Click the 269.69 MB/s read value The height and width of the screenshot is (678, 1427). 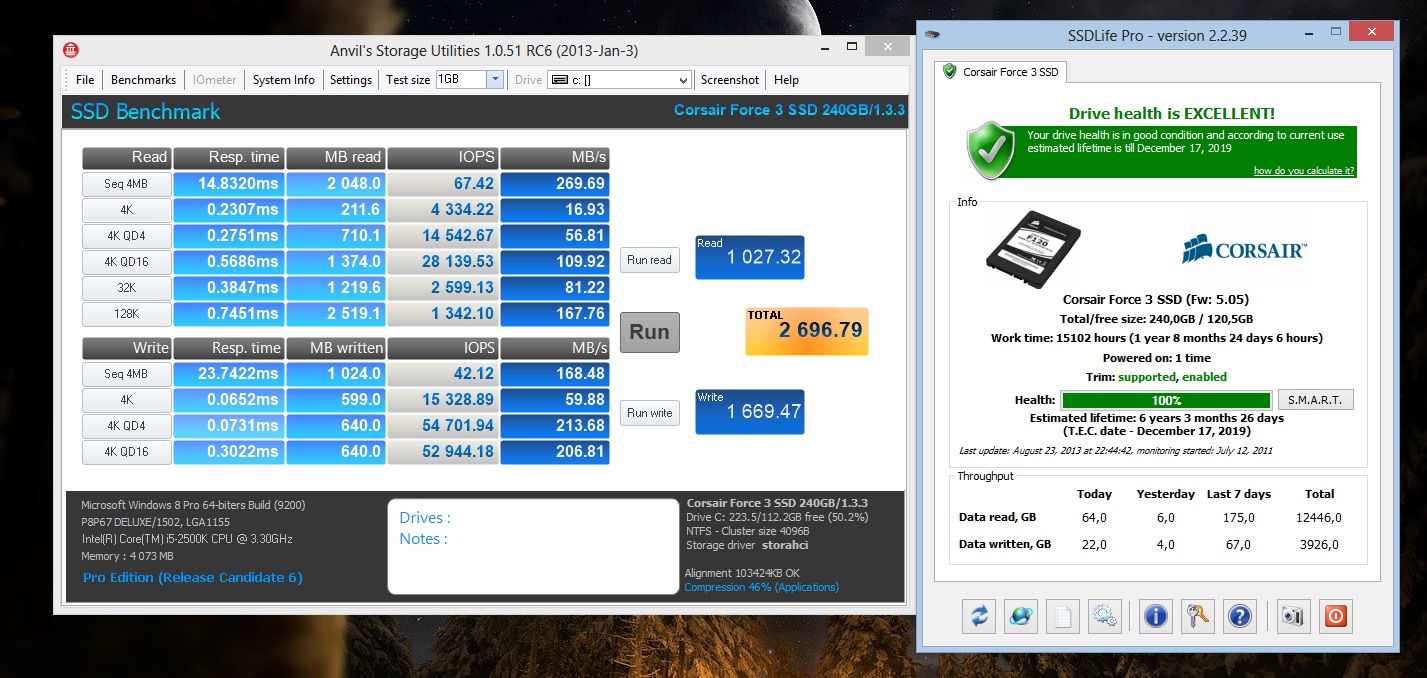[x=554, y=184]
